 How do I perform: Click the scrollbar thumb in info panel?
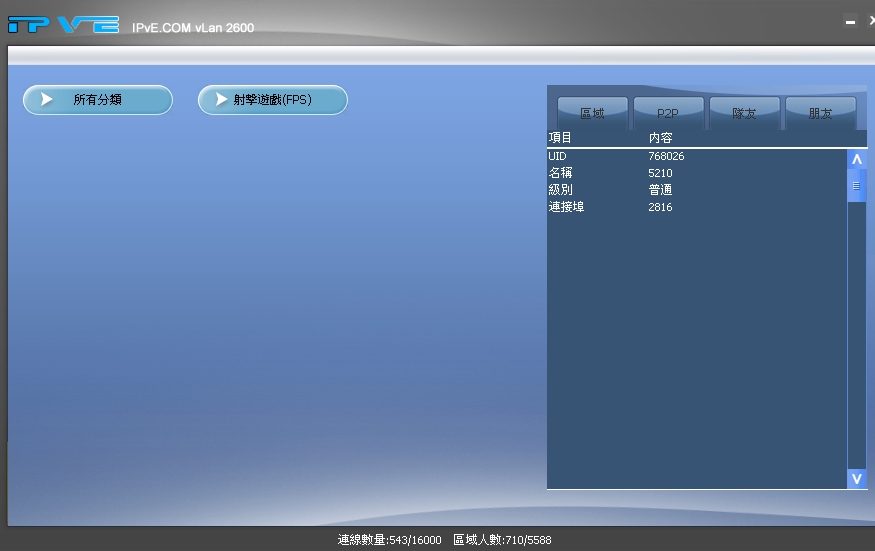(x=857, y=186)
